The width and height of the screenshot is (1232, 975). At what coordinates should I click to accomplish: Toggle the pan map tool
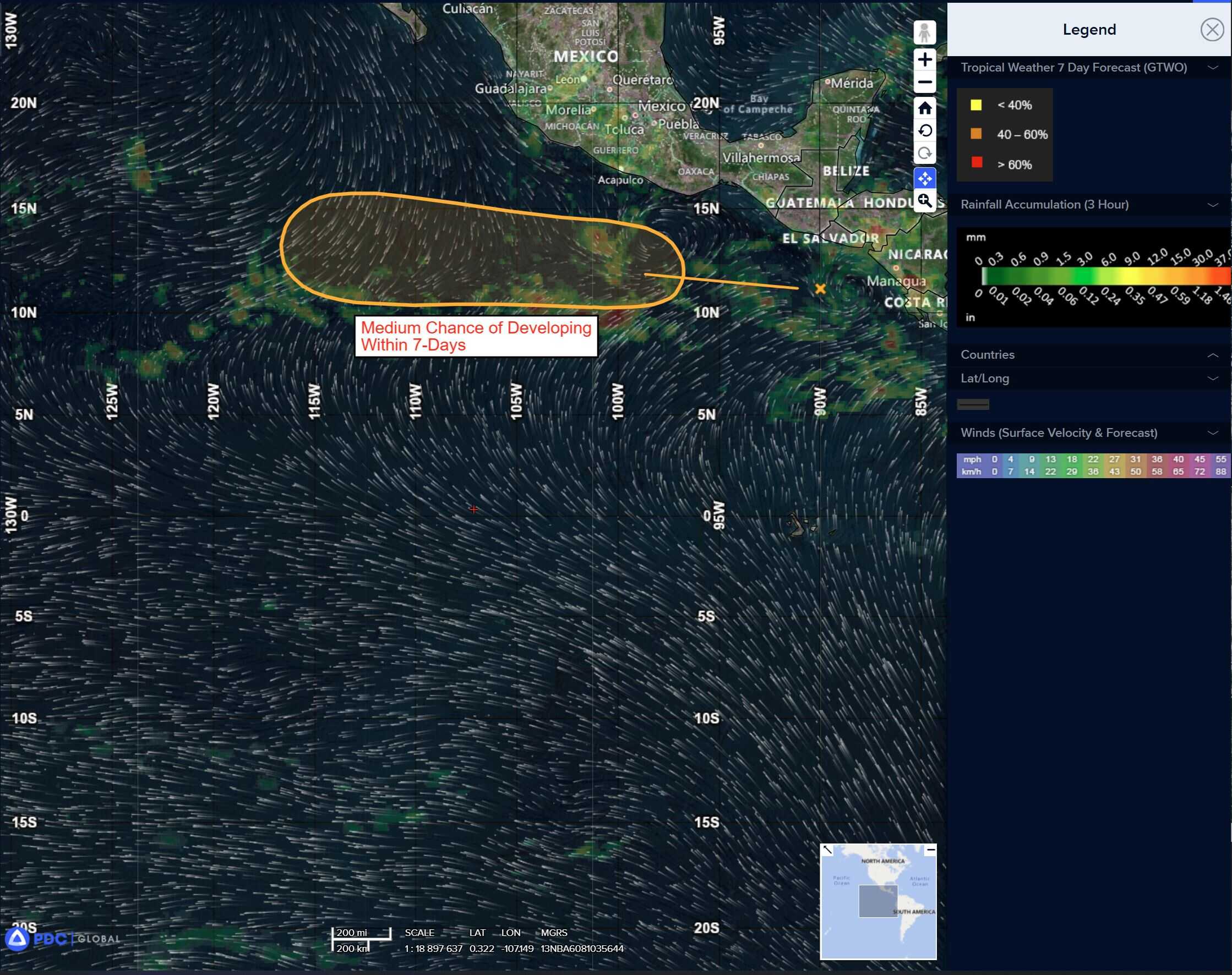coord(924,178)
